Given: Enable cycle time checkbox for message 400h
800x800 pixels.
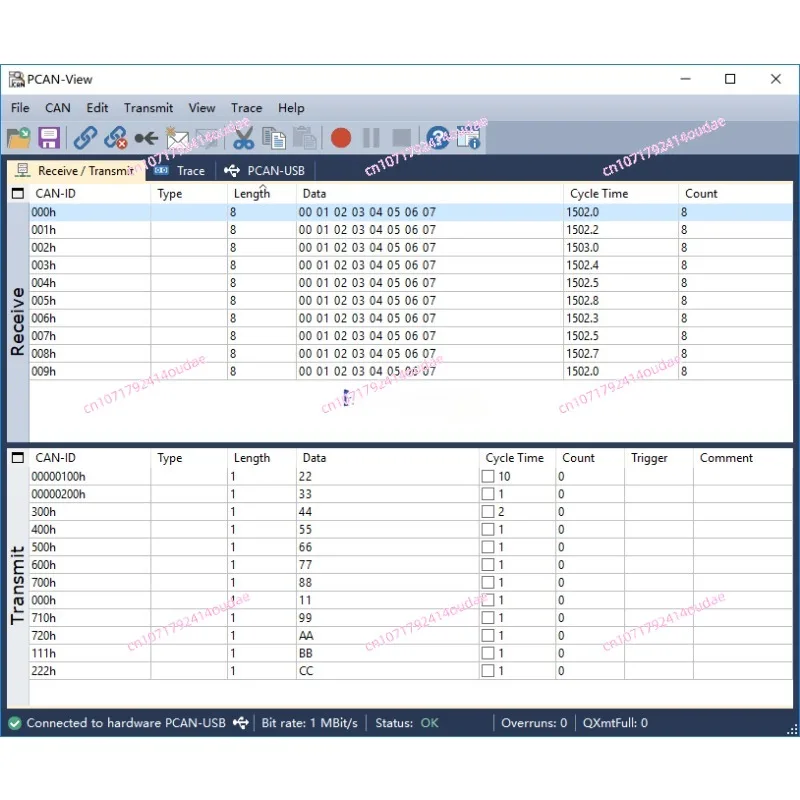Looking at the screenshot, I should click(x=488, y=530).
